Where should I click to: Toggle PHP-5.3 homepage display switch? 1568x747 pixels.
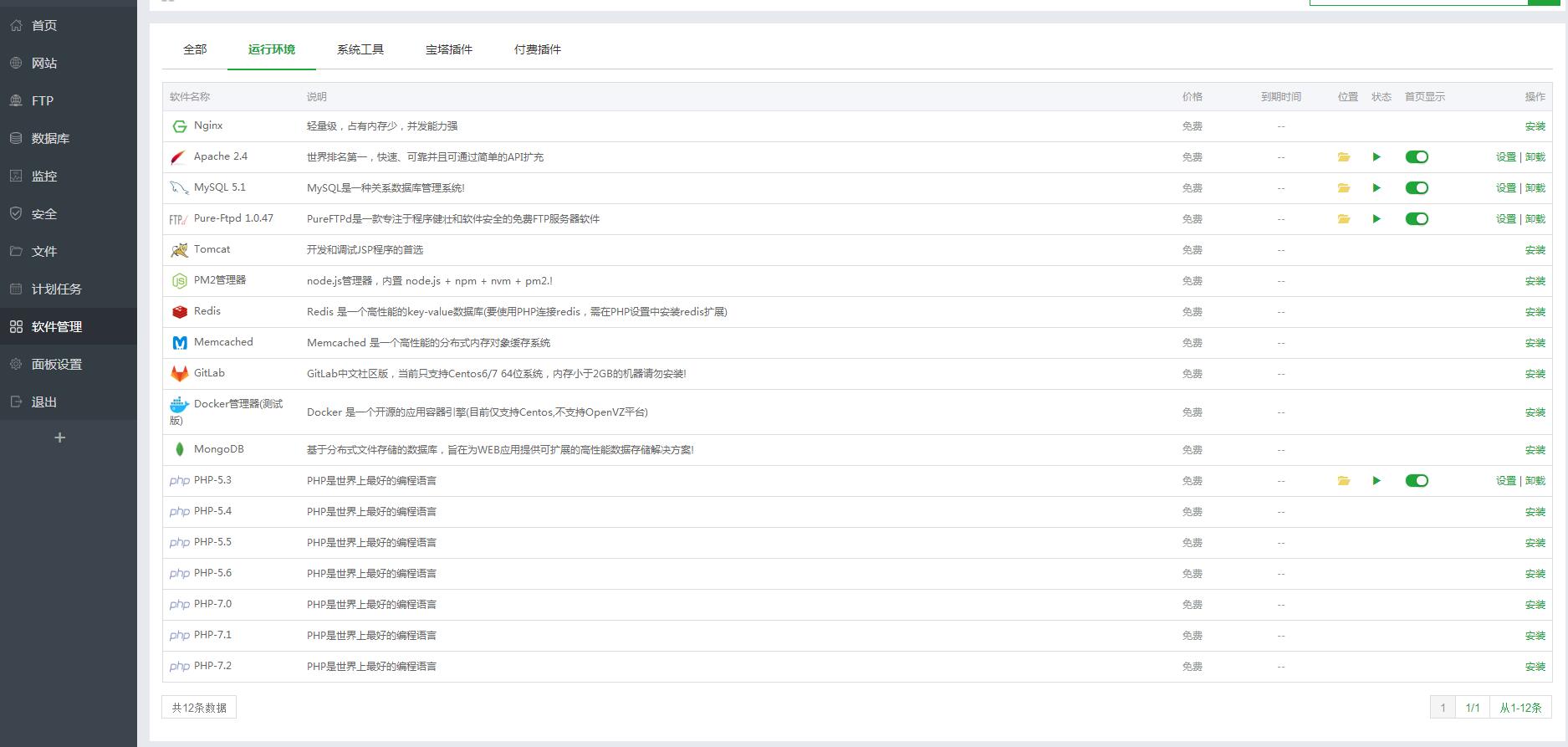tap(1417, 481)
